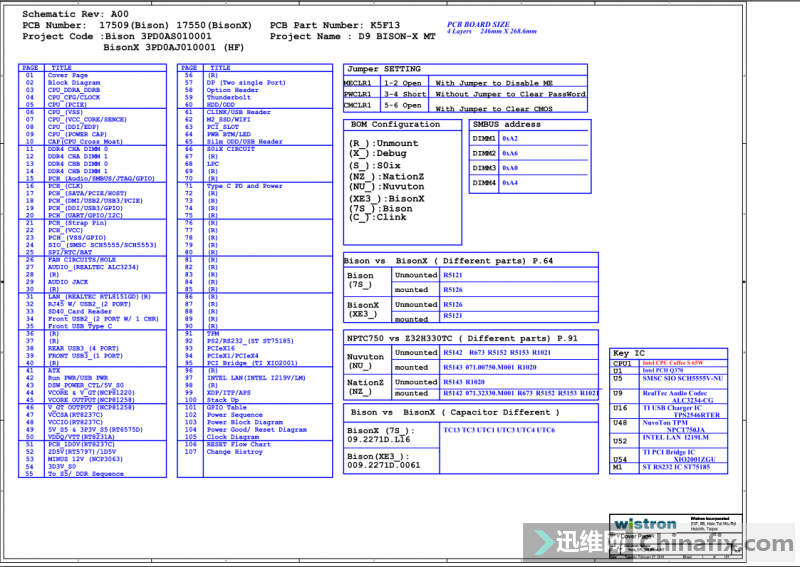Click the "ATX" entry on page 41
The image size is (800, 567).
[x=54, y=371]
